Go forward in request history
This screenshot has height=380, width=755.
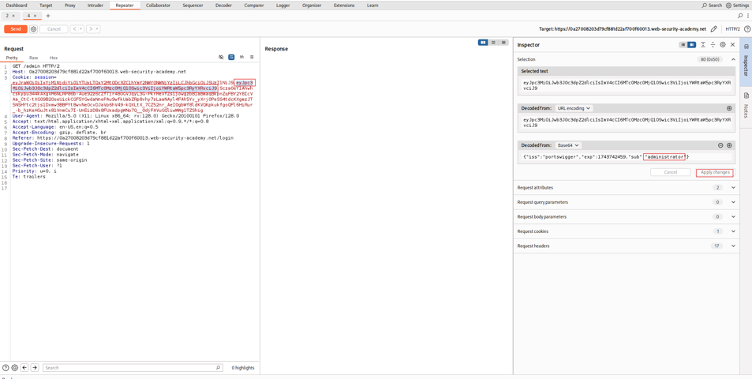[91, 29]
